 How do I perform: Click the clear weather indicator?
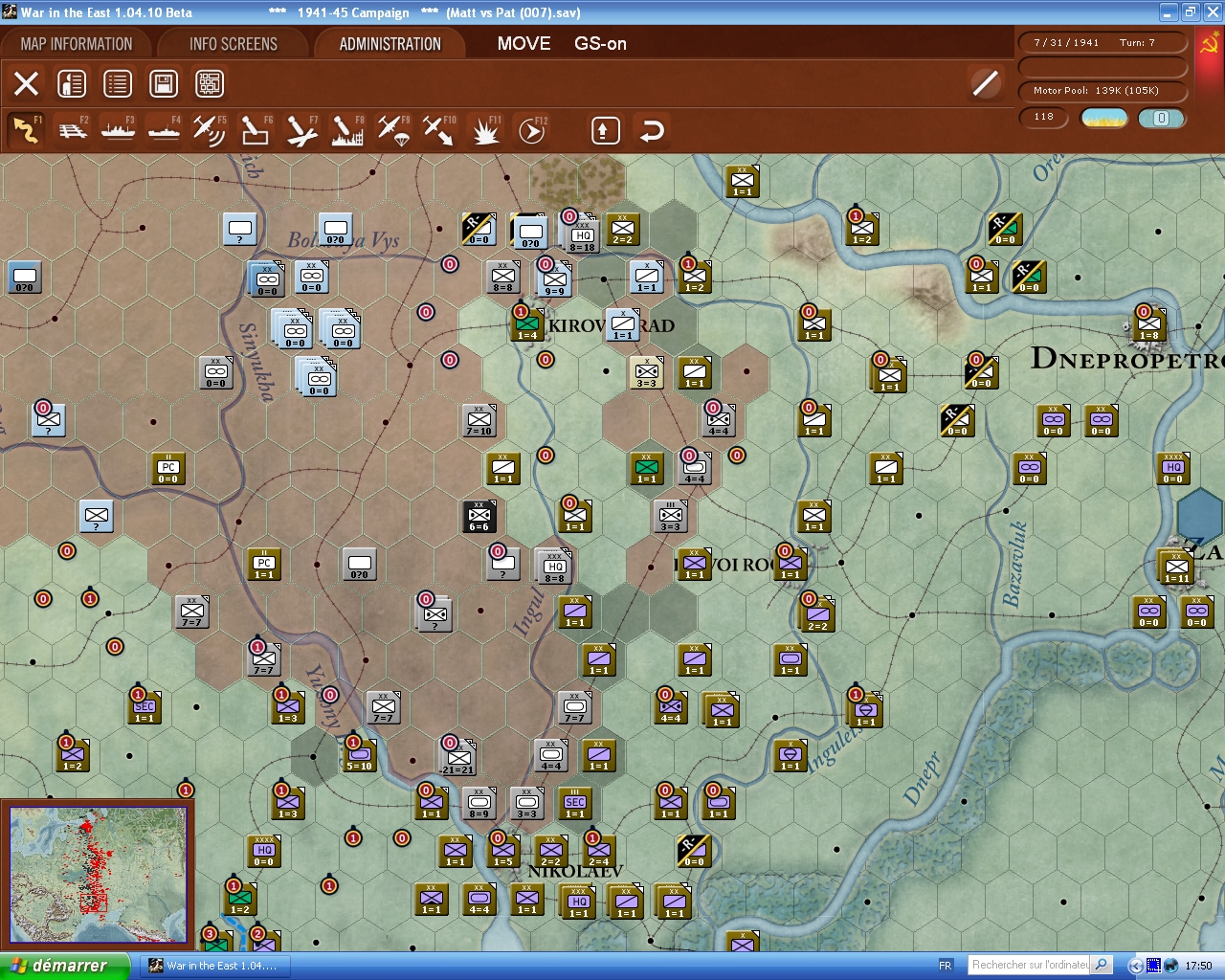tap(1104, 118)
